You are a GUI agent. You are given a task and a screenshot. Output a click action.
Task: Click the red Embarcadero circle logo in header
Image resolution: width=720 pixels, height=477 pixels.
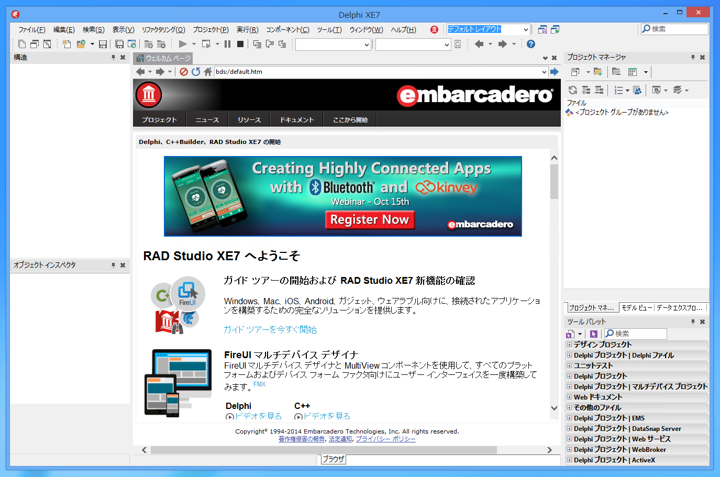[x=149, y=95]
